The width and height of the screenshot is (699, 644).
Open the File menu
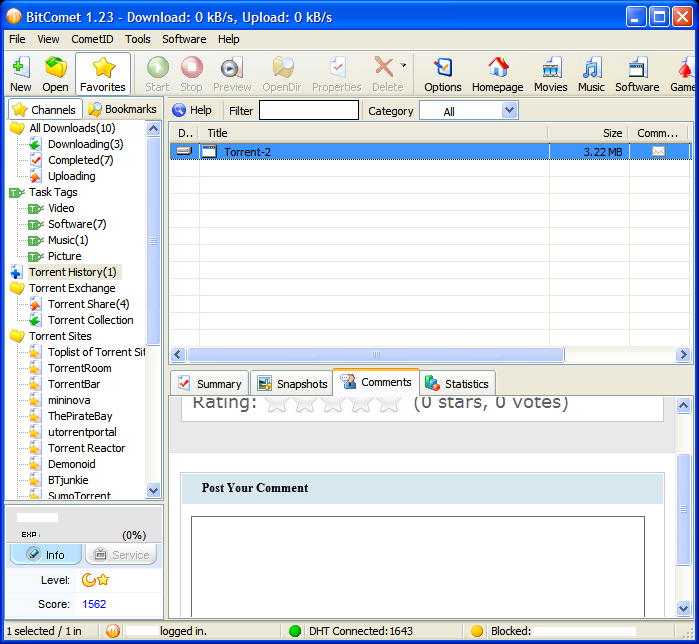pyautogui.click(x=17, y=39)
